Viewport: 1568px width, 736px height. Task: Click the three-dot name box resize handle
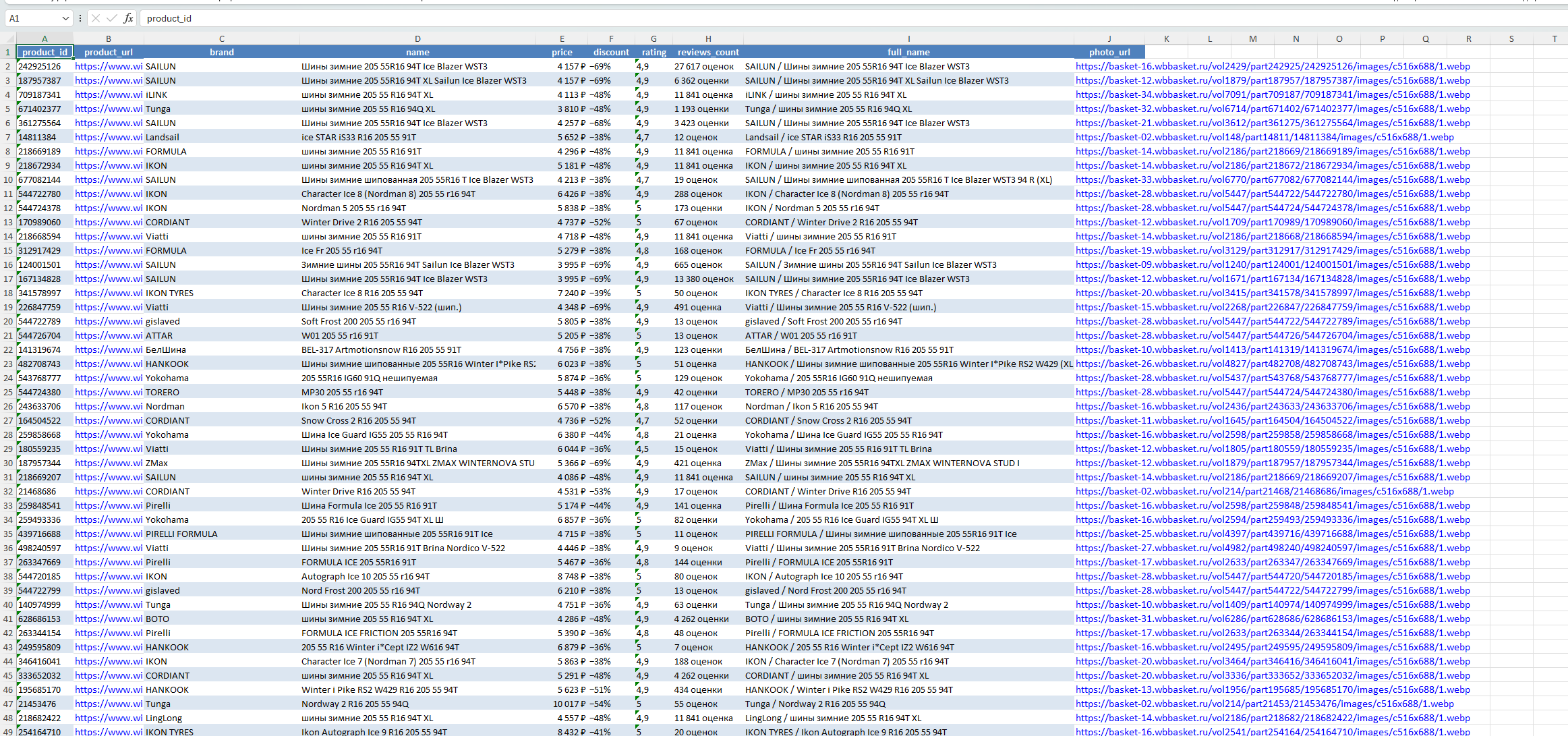point(80,18)
